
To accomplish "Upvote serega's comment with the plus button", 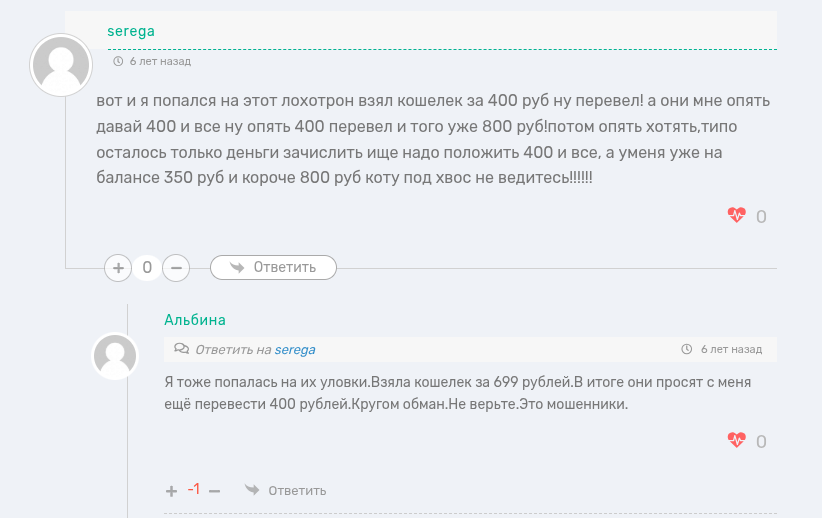I will point(118,267).
